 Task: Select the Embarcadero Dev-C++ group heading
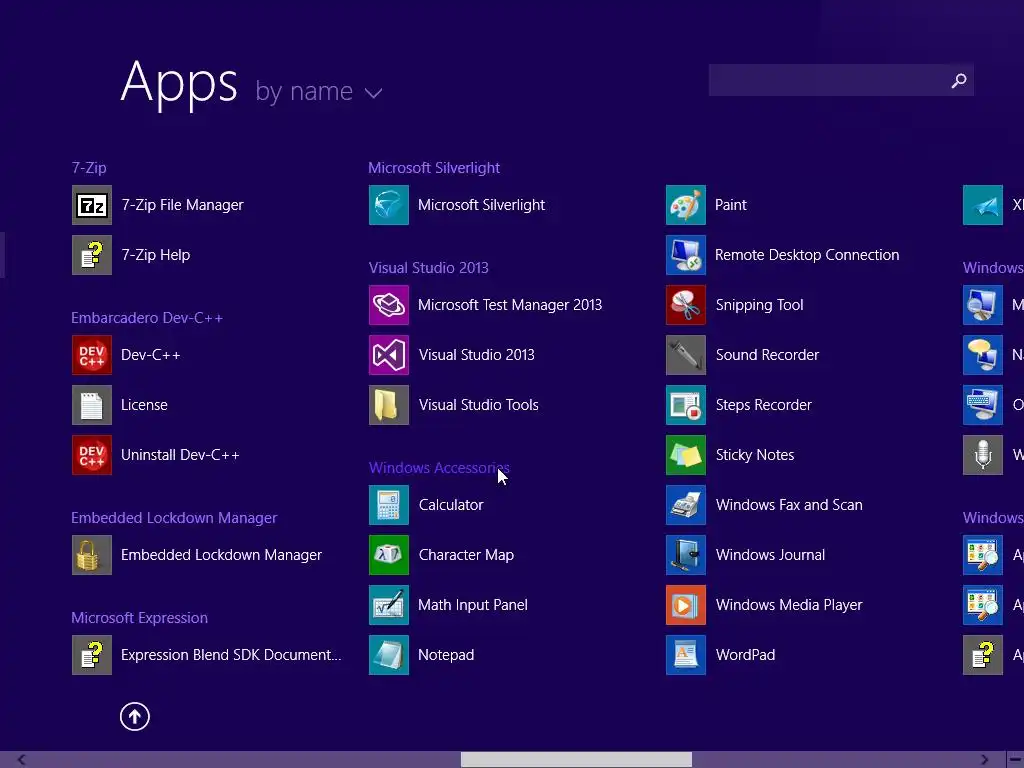[147, 318]
